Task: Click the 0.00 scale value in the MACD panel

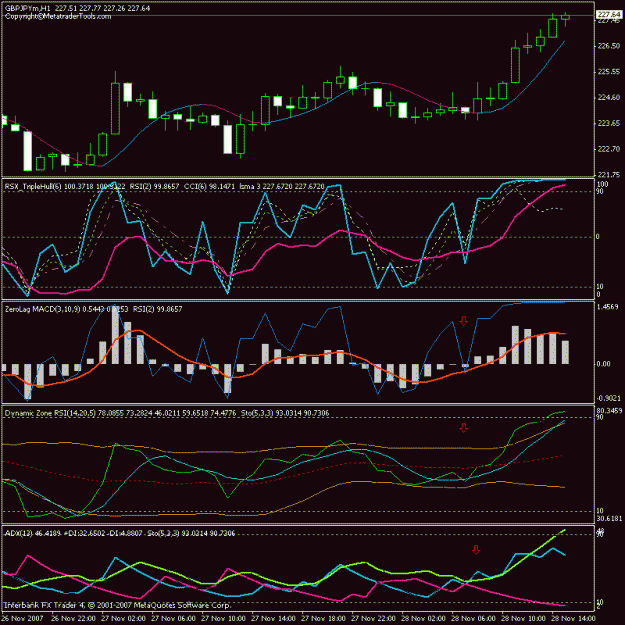Action: click(x=603, y=364)
